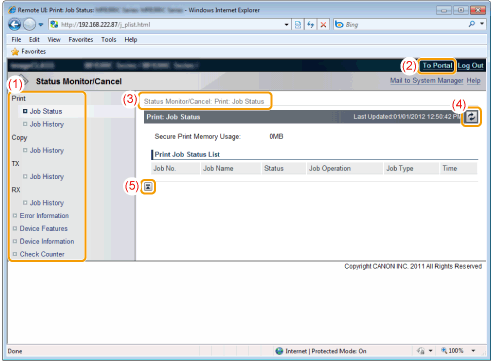Open the Help link in header
This screenshot has height=361, width=492.
473,81
